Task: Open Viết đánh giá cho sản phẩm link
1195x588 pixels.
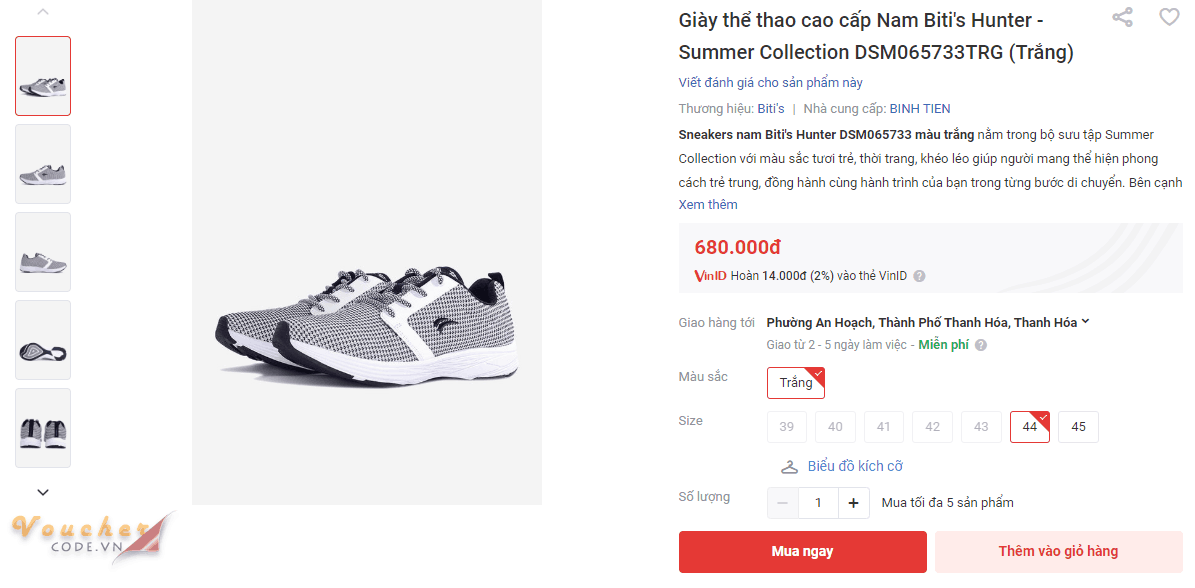Action: 770,83
